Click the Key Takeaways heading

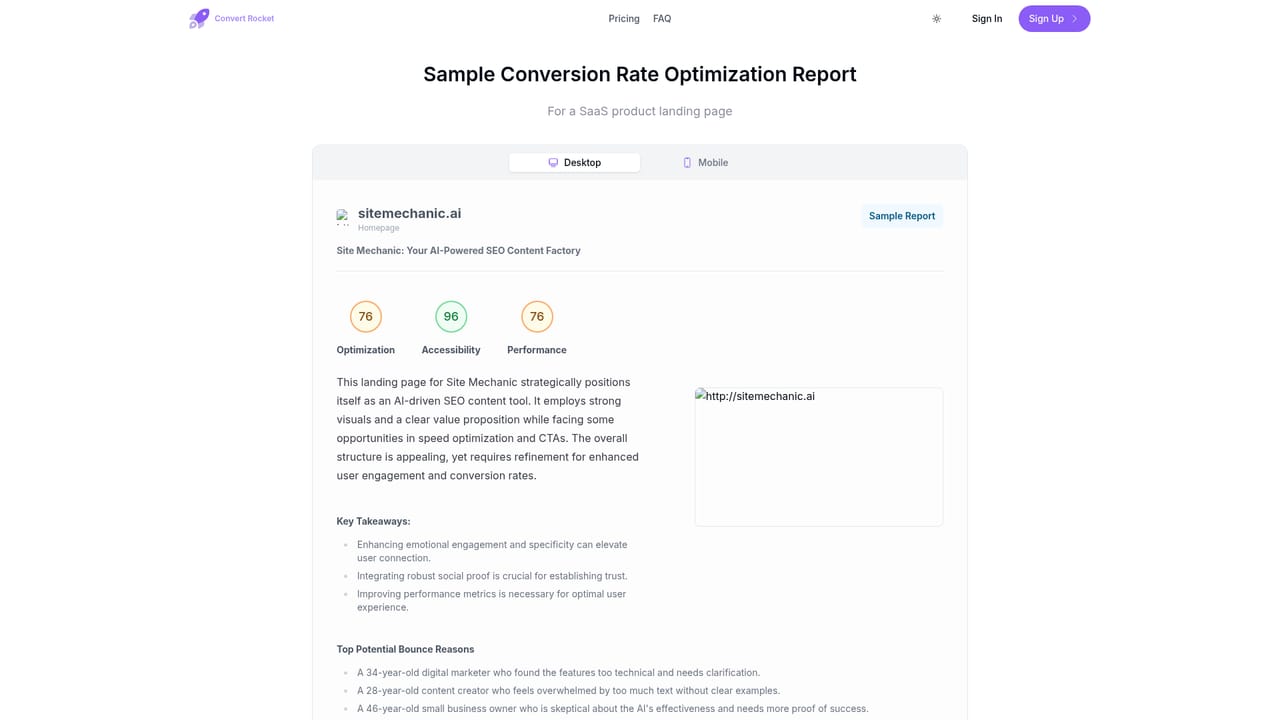(374, 522)
